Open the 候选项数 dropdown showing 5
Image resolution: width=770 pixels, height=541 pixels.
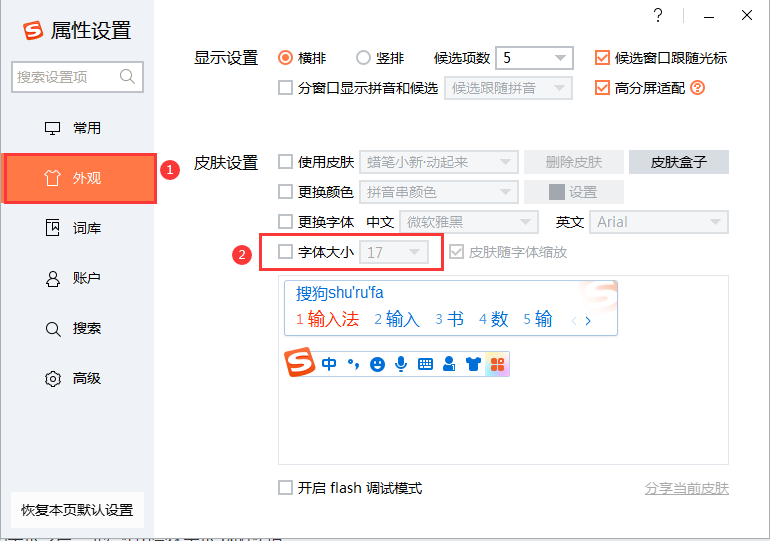534,58
